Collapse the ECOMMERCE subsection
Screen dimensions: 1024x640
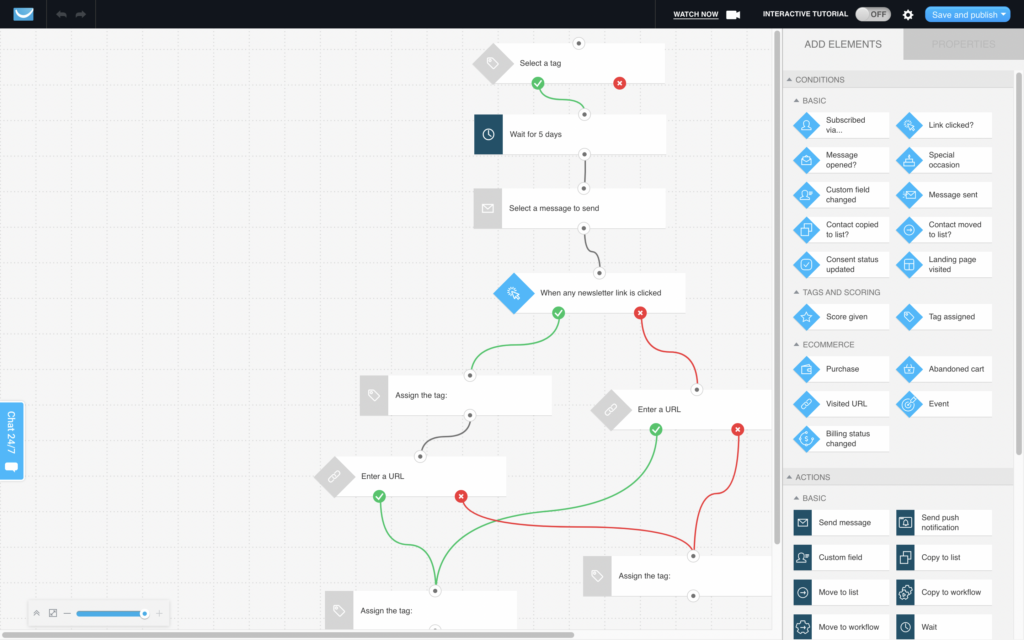click(x=796, y=344)
